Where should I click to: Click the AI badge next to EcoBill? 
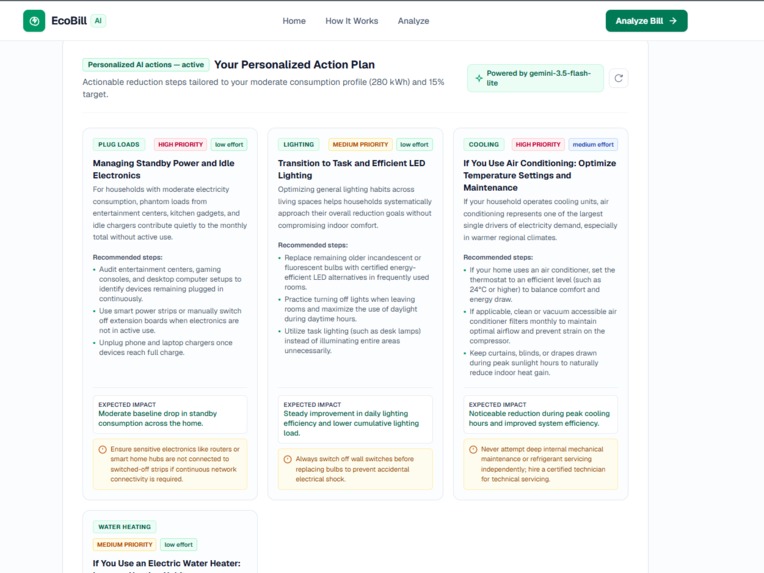tap(98, 21)
